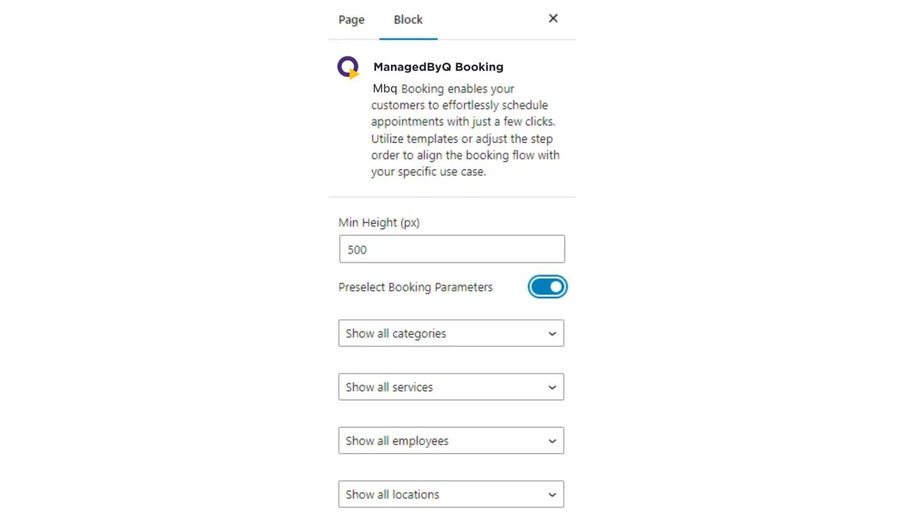Click the 500 value in Min Height
The height and width of the screenshot is (517, 920).
pyautogui.click(x=357, y=249)
